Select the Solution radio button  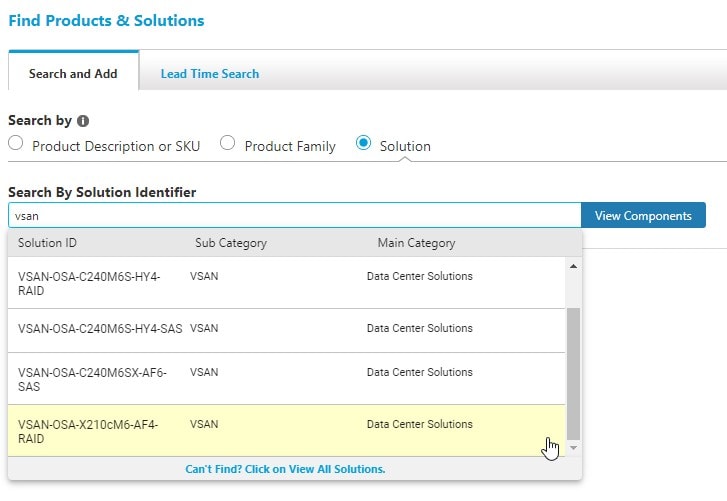pyautogui.click(x=364, y=143)
